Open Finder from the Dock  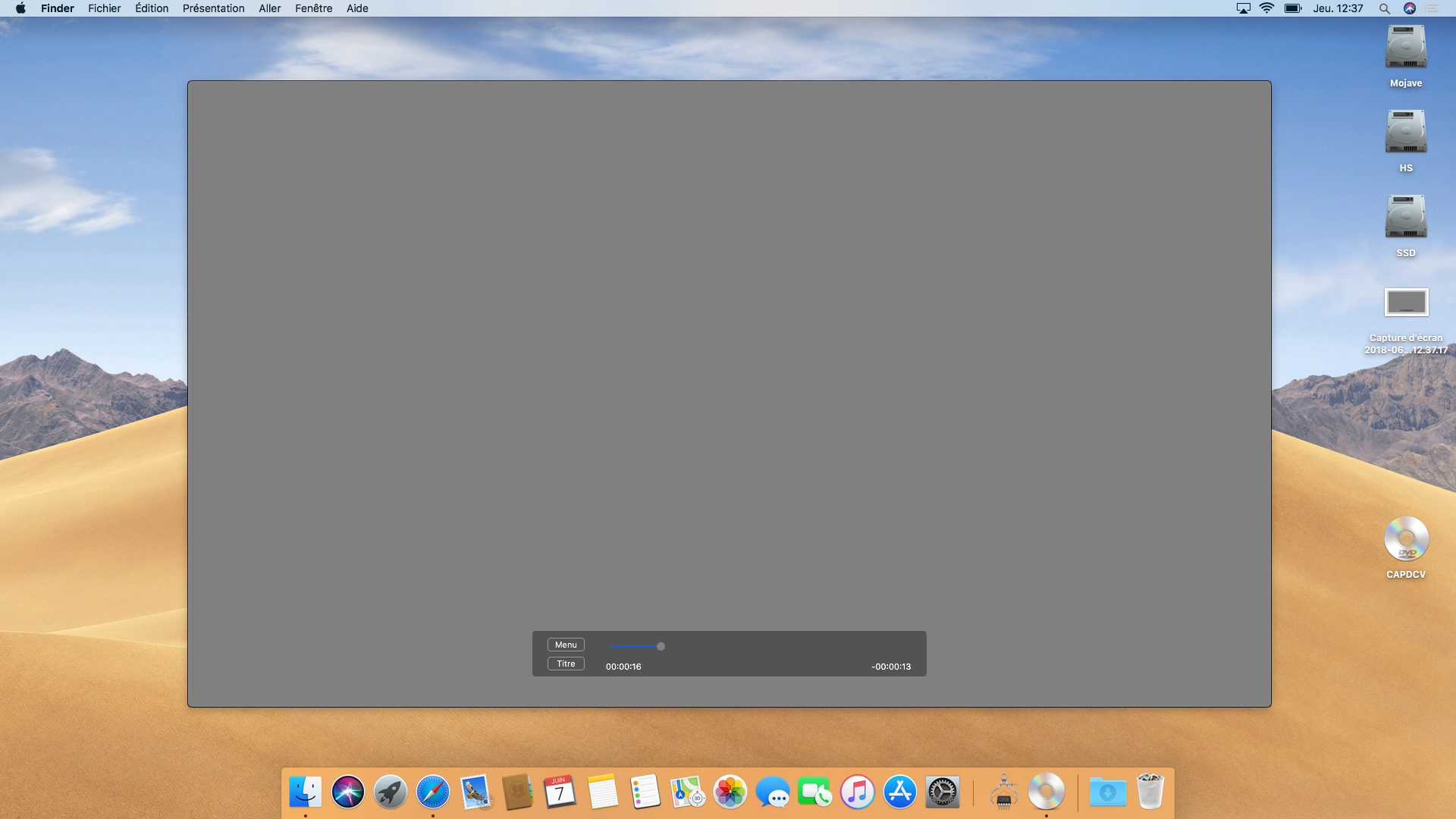coord(306,792)
